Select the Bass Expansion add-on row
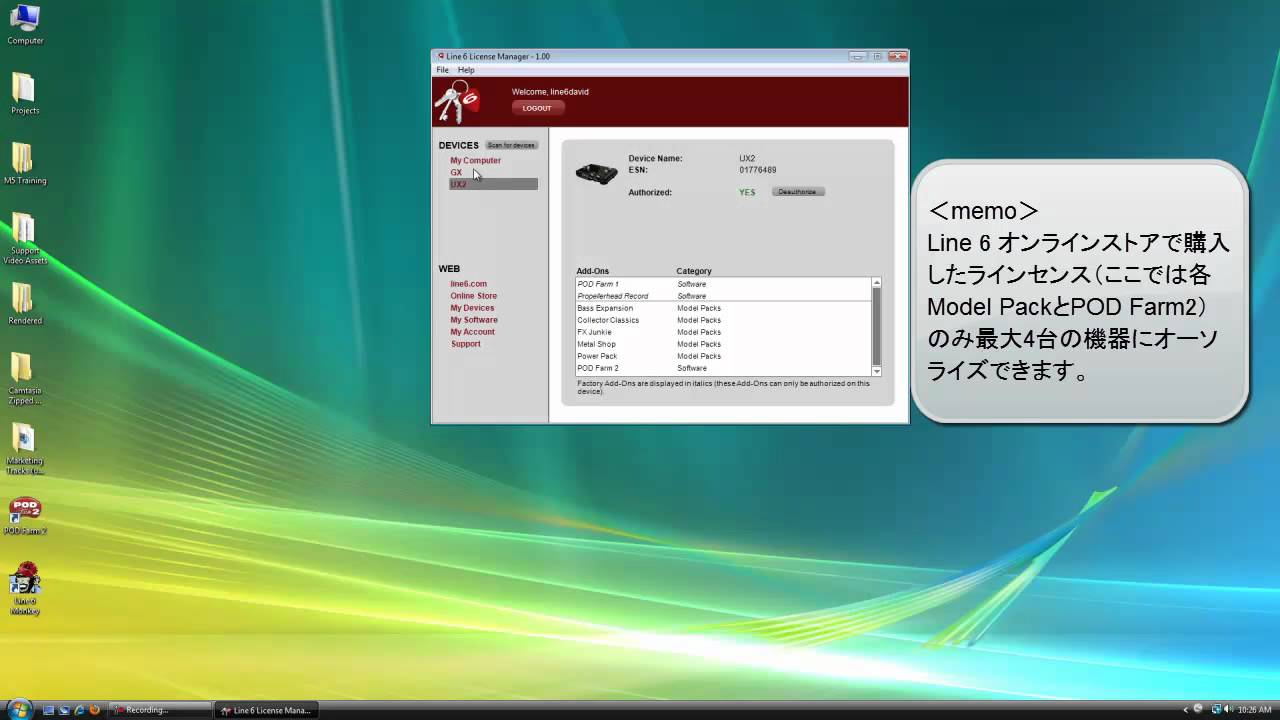This screenshot has height=720, width=1280. pos(723,308)
